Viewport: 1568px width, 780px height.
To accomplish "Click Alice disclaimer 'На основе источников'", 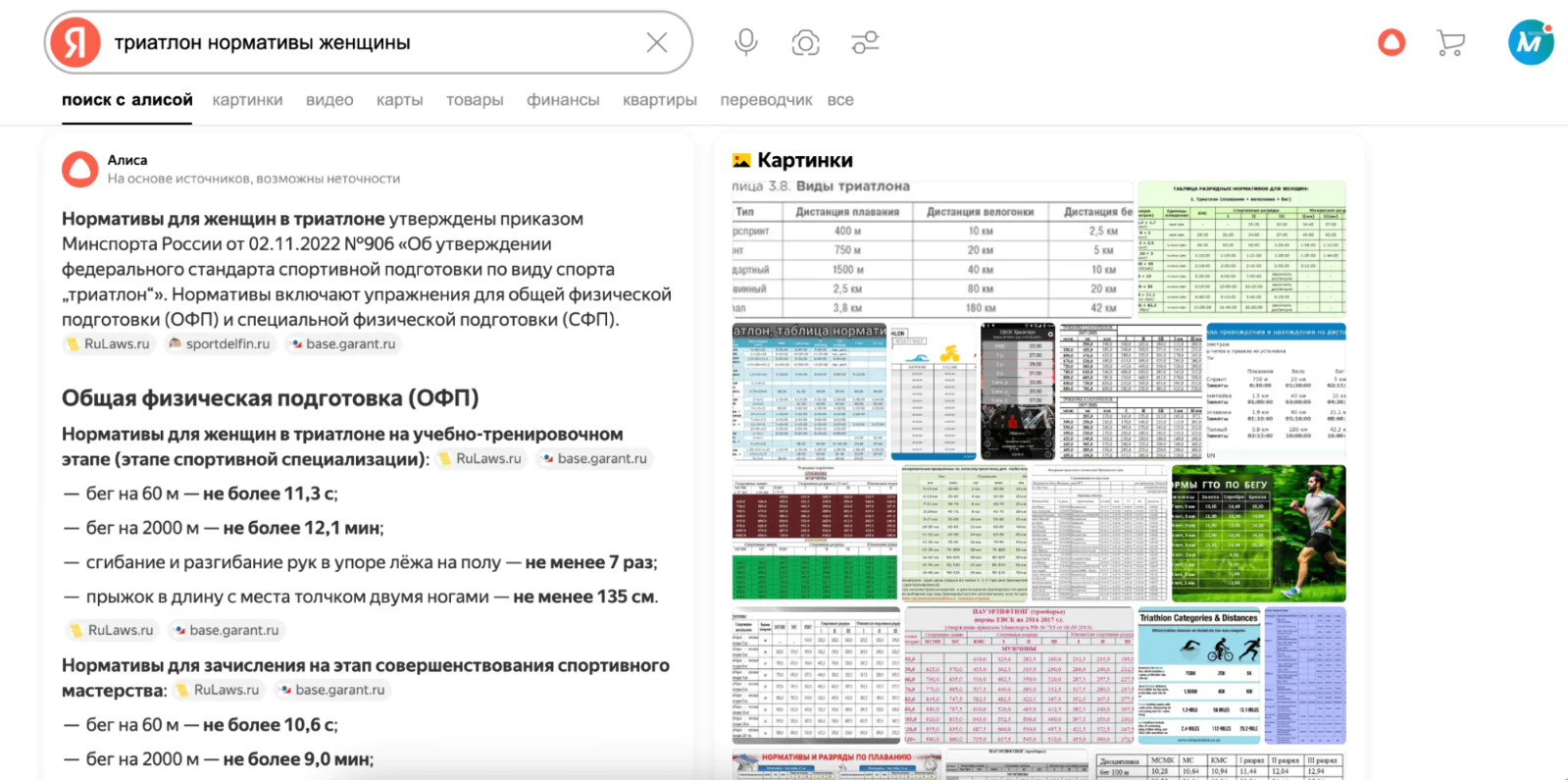I will (x=254, y=179).
